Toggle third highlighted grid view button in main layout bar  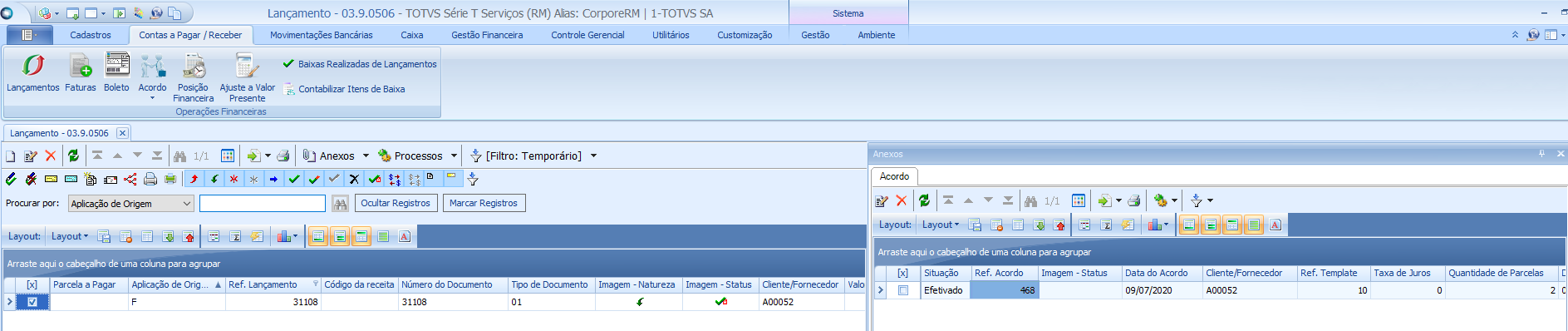coord(361,236)
